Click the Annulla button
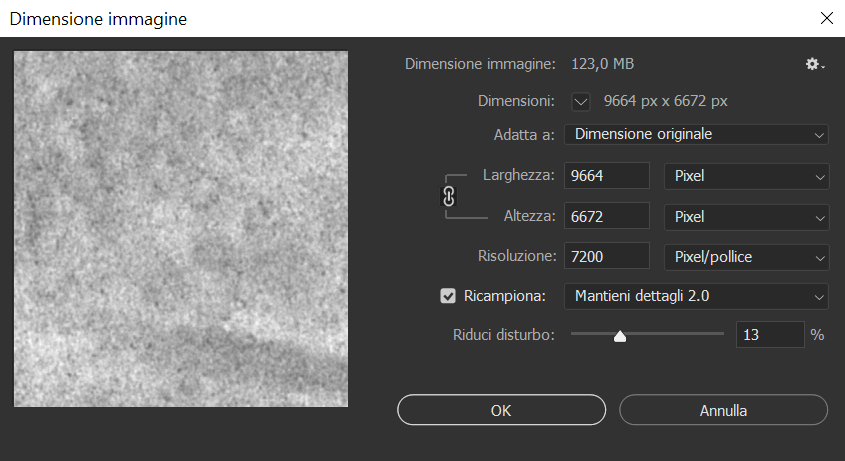This screenshot has height=461, width=845. point(723,410)
